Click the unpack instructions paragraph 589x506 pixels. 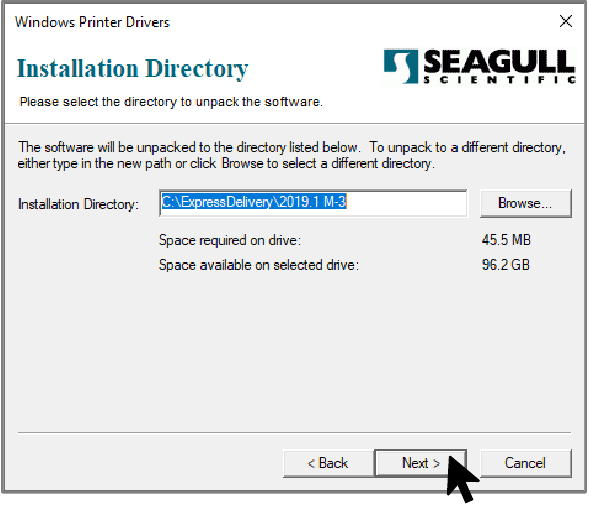point(291,155)
